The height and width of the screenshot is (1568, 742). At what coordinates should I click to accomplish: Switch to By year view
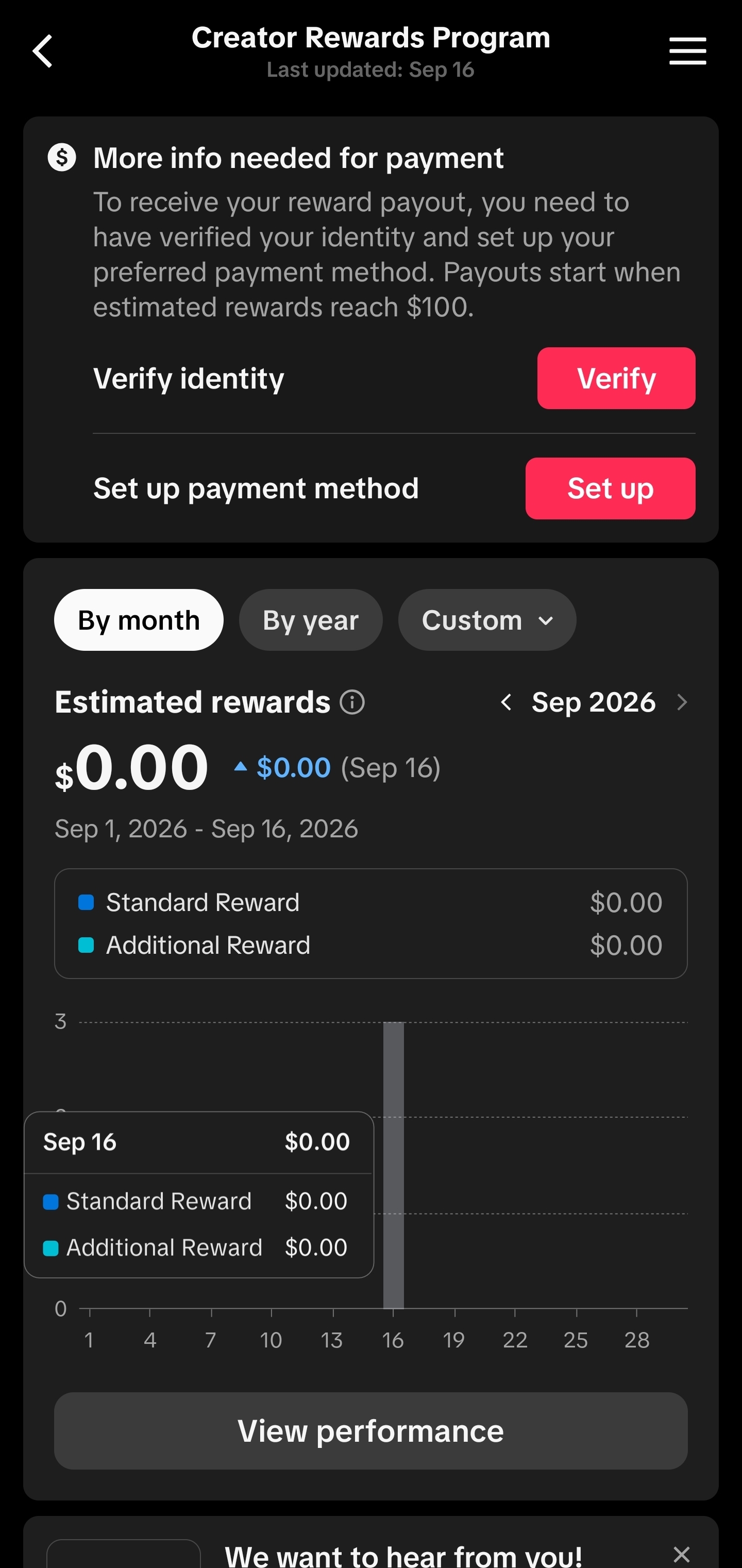310,620
